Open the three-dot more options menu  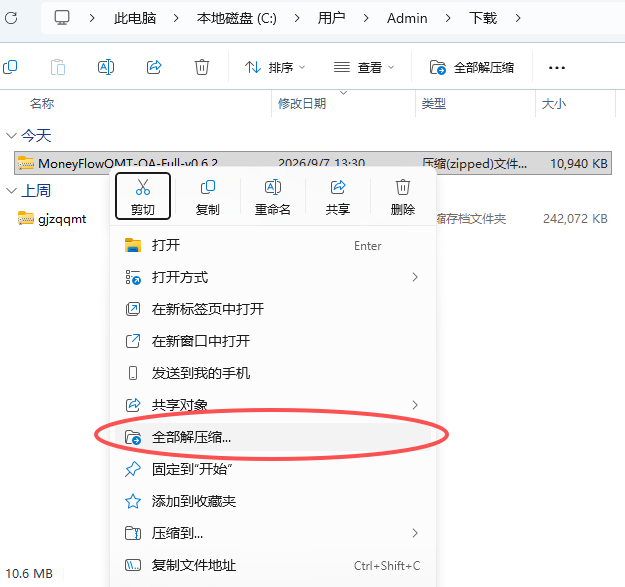pos(556,68)
